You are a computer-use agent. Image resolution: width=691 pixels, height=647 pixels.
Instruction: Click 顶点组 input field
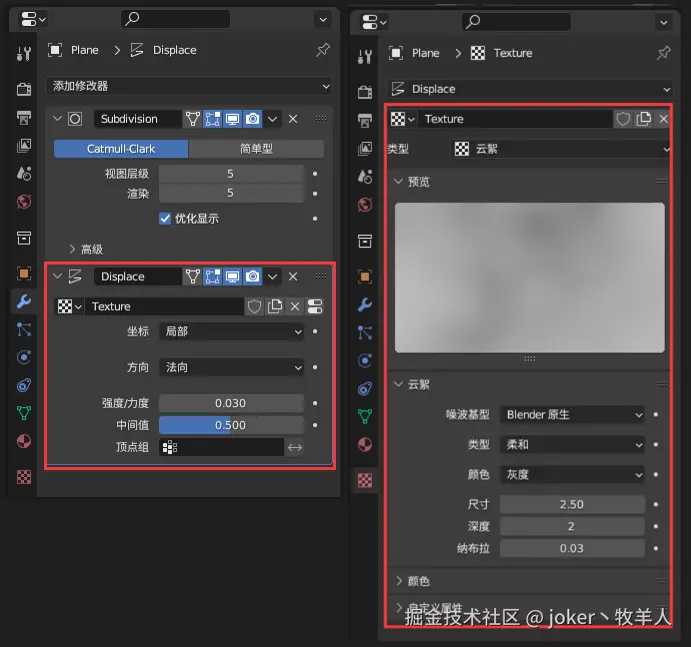222,447
